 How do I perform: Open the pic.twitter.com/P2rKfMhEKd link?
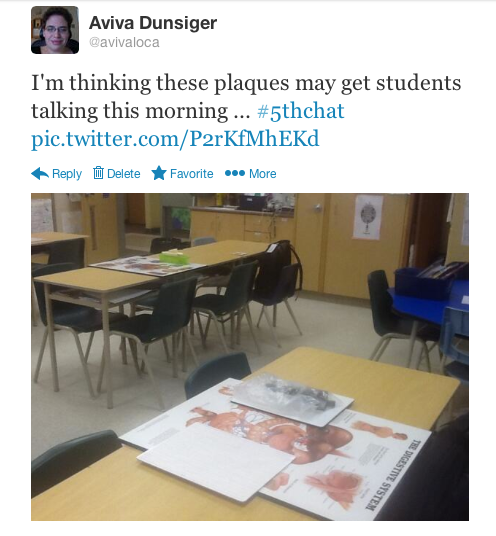175,139
